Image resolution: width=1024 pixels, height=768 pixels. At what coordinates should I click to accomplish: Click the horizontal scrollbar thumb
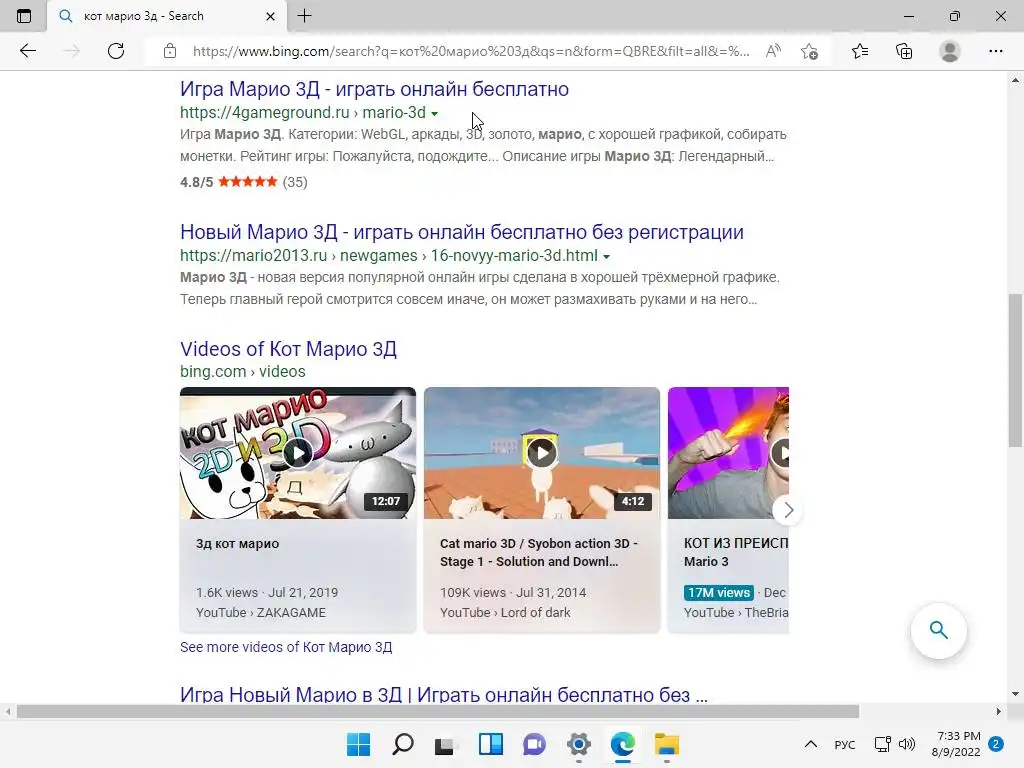[438, 711]
